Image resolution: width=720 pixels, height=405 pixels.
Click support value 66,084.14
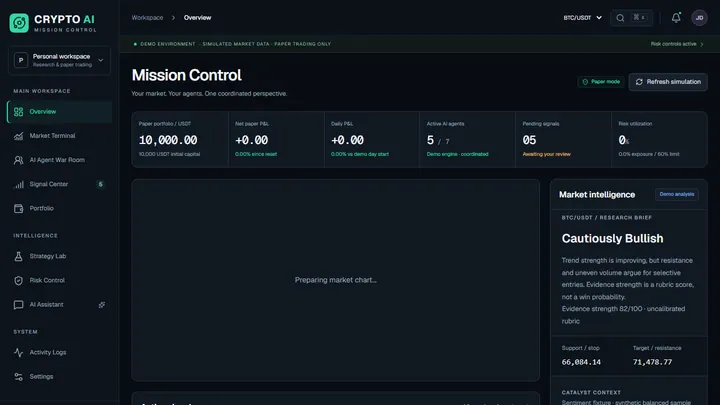[581, 362]
